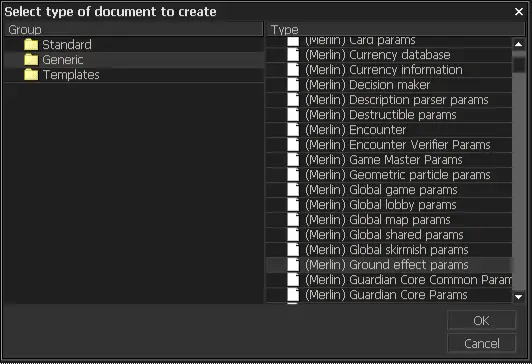This screenshot has height=364, width=532.
Task: Click document icon beside Global map params
Action: pyautogui.click(x=293, y=220)
